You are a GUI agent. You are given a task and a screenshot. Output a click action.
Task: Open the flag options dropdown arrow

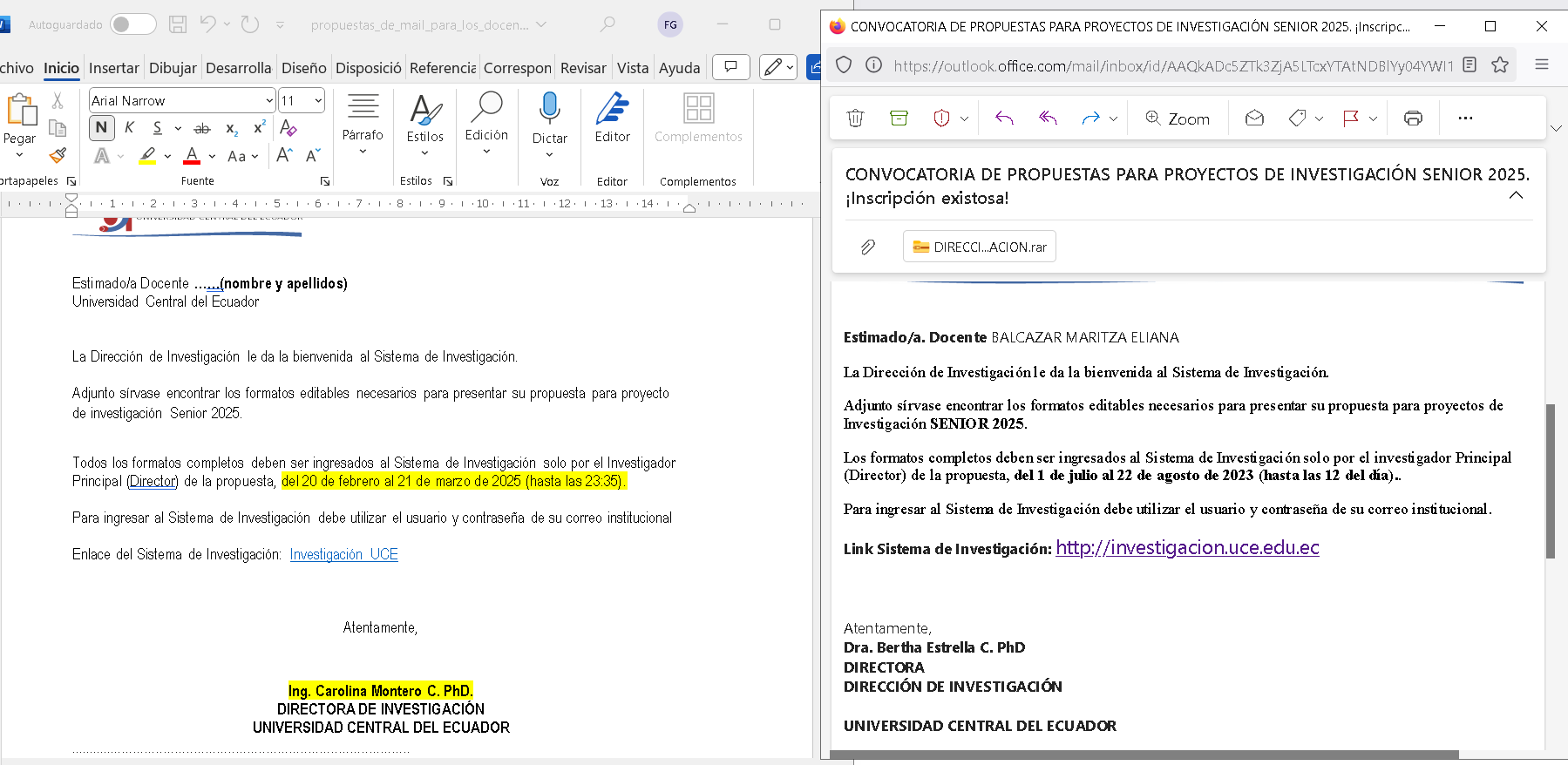(1373, 118)
